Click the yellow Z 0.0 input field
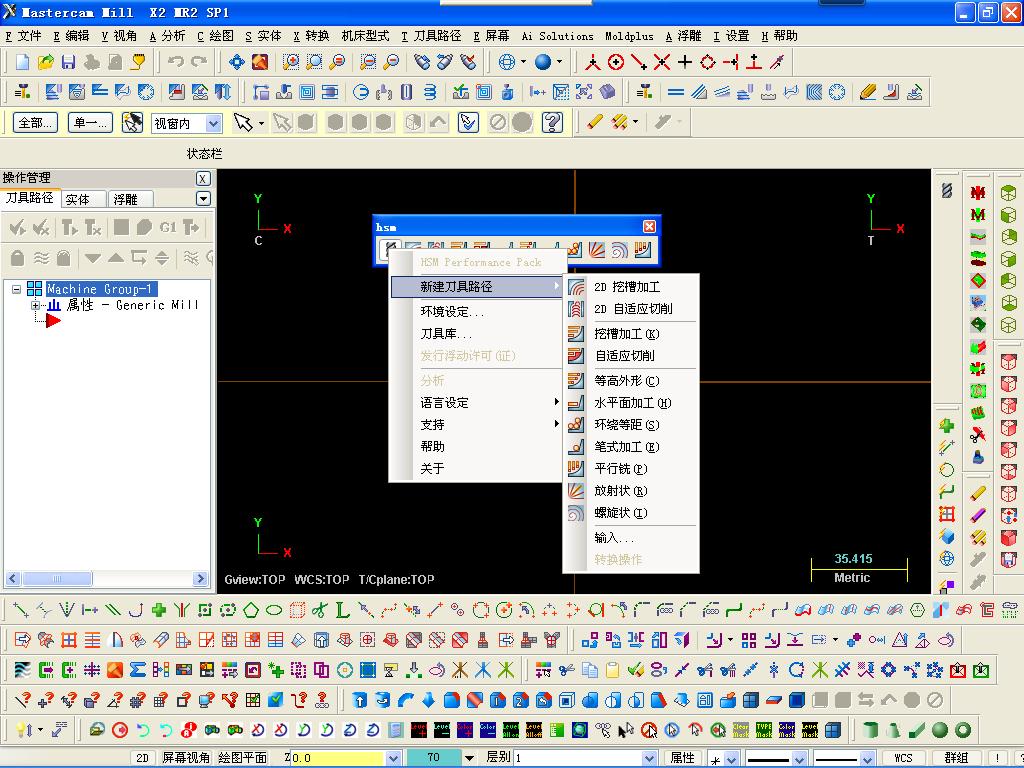The height and width of the screenshot is (768, 1024). 338,758
